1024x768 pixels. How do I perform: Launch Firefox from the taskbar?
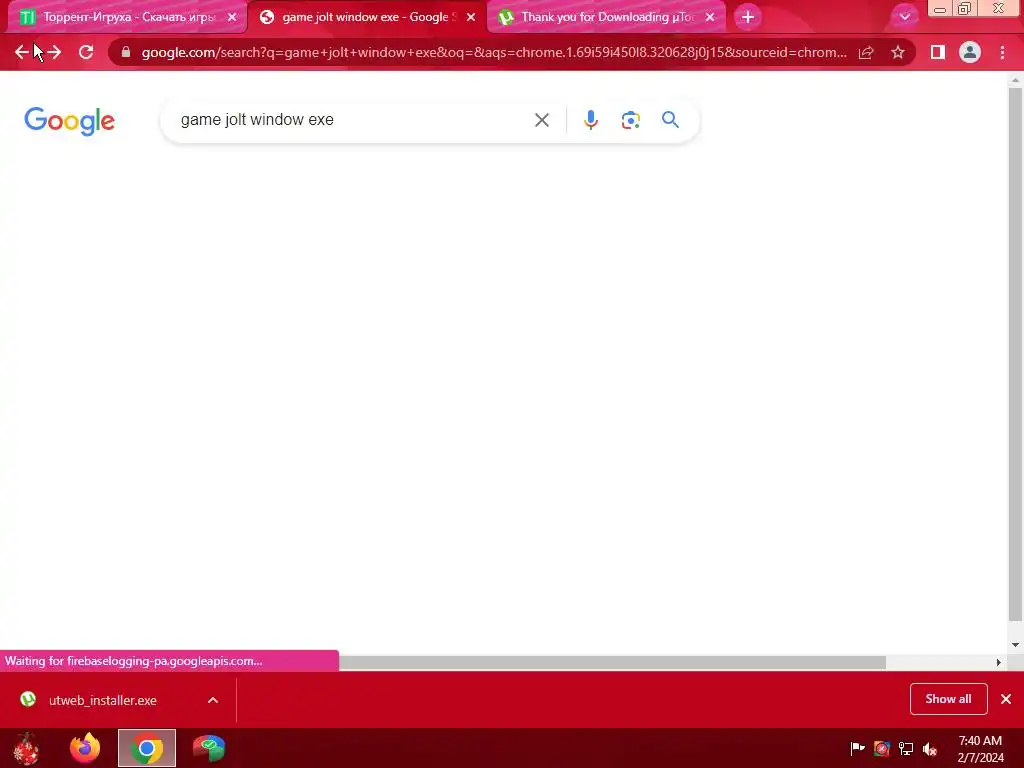85,748
